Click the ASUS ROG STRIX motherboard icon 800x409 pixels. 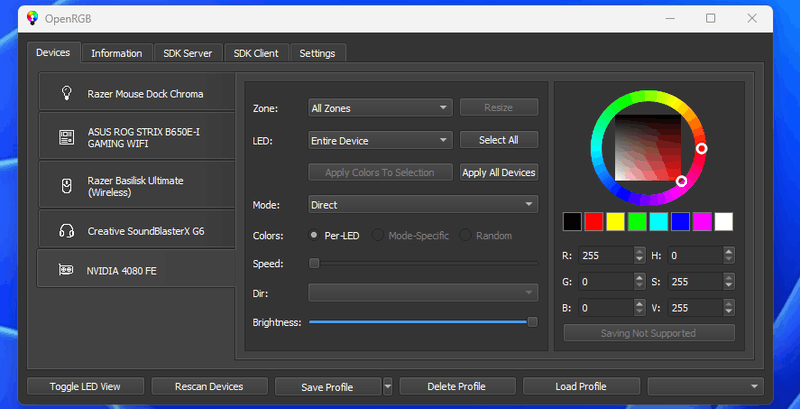[x=67, y=137]
